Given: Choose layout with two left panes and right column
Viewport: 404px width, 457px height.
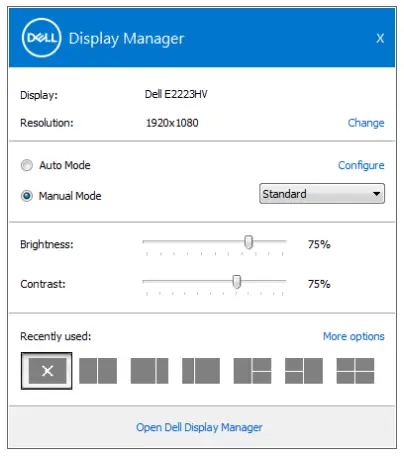Looking at the screenshot, I should tap(304, 371).
